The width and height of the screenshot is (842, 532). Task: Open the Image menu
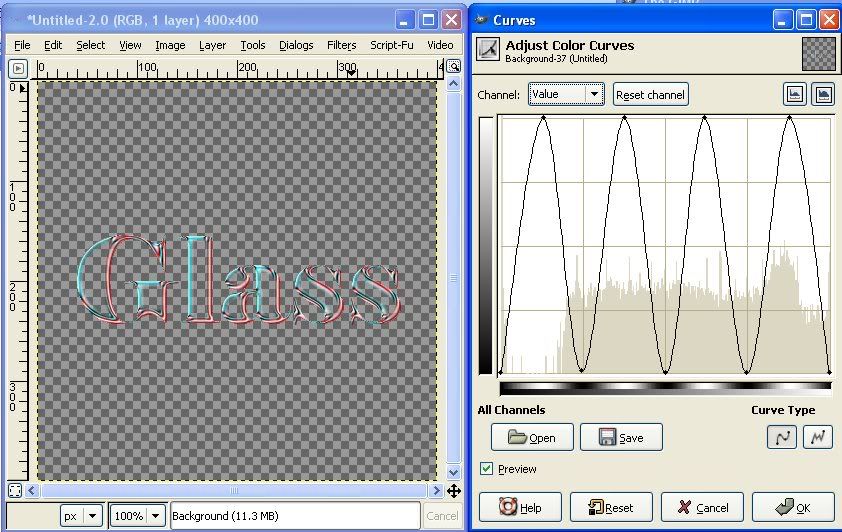point(170,45)
